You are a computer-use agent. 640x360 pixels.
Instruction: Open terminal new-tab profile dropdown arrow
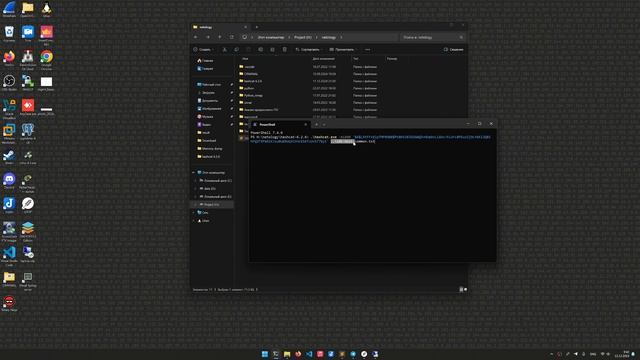click(324, 124)
